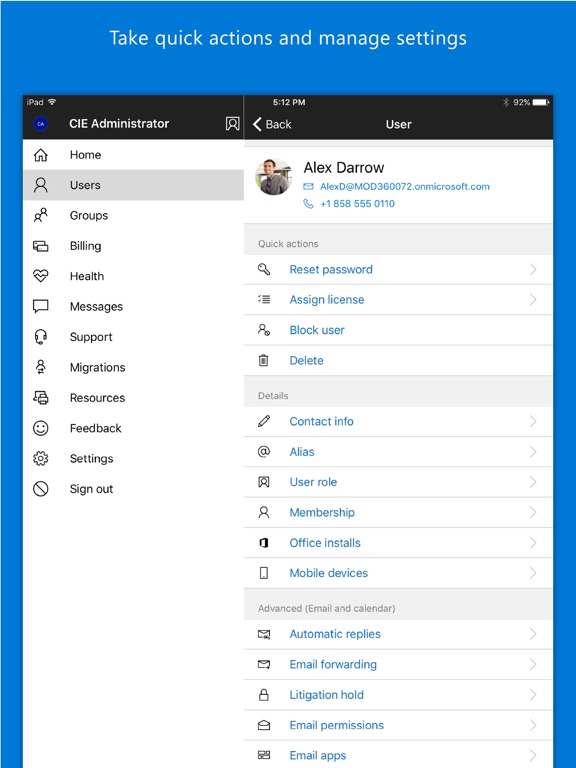
Task: Expand Membership row chevron
Action: (x=533, y=512)
